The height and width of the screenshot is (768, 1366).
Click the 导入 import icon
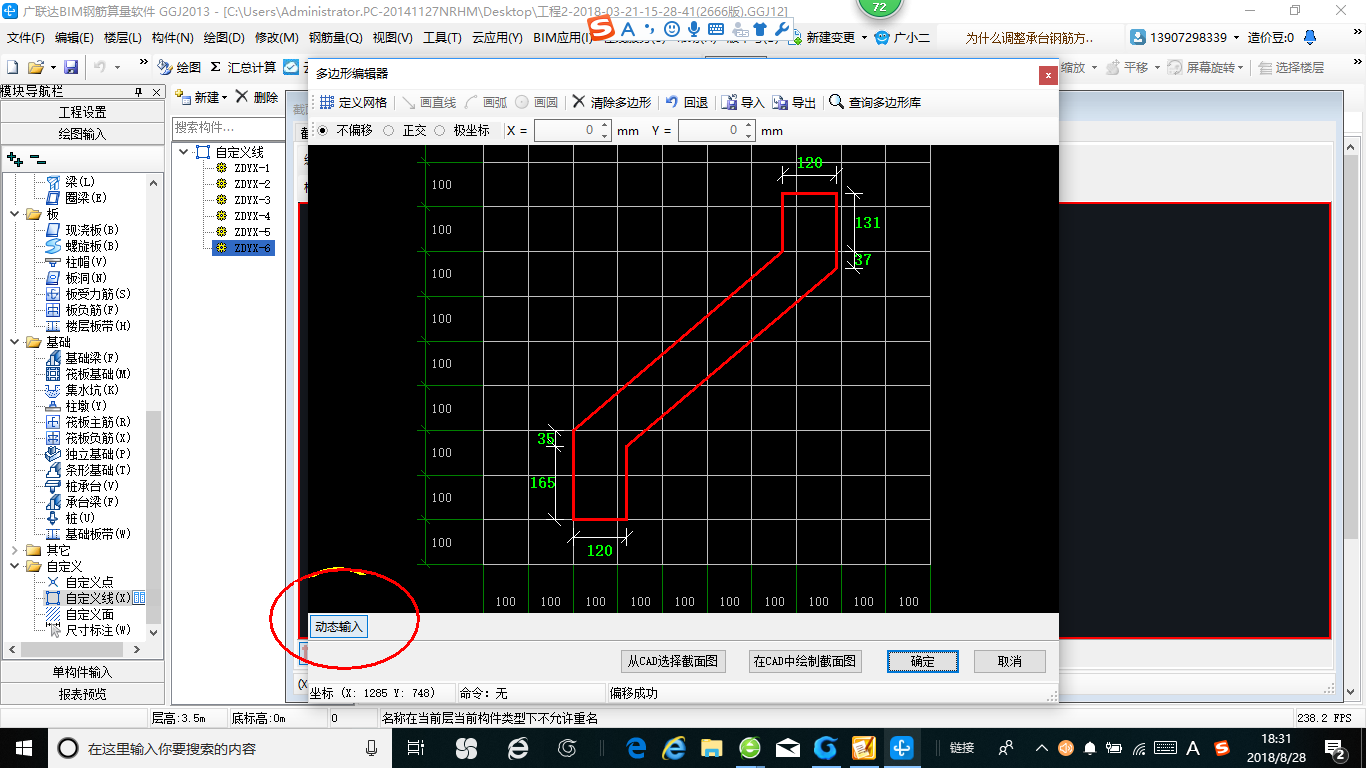pos(729,102)
